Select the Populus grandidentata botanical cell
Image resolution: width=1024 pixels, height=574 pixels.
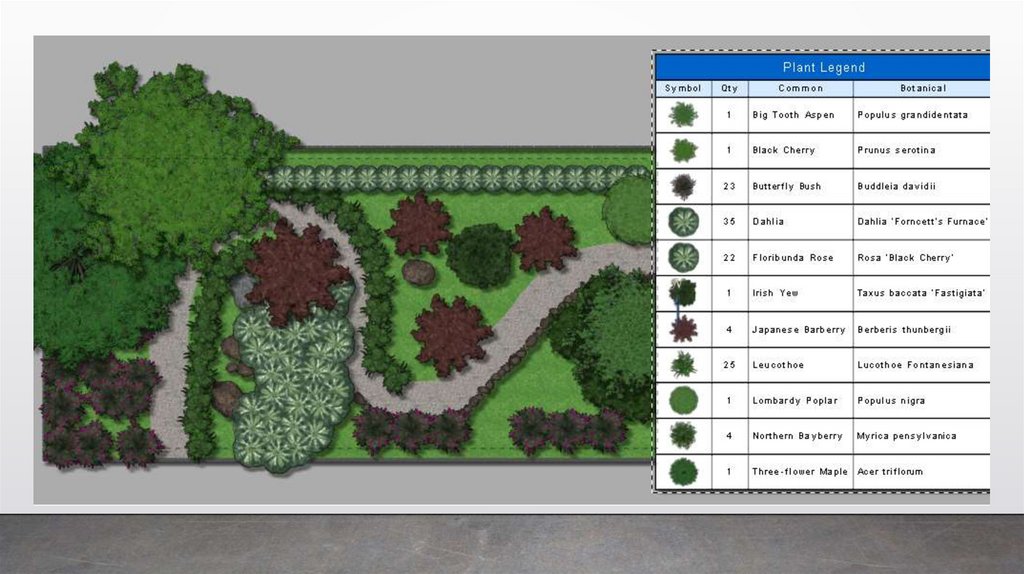pos(922,115)
